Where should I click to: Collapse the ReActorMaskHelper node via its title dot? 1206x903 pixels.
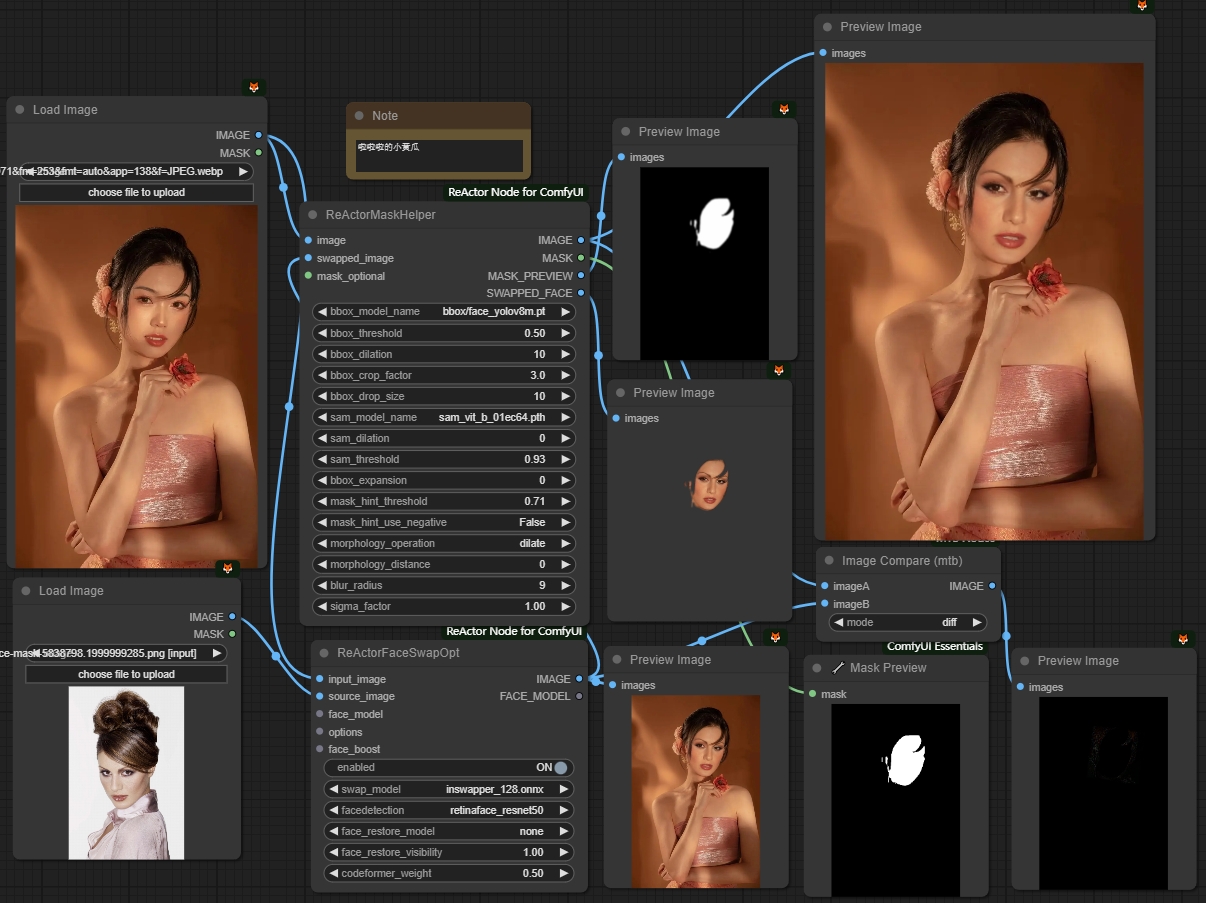coord(312,215)
